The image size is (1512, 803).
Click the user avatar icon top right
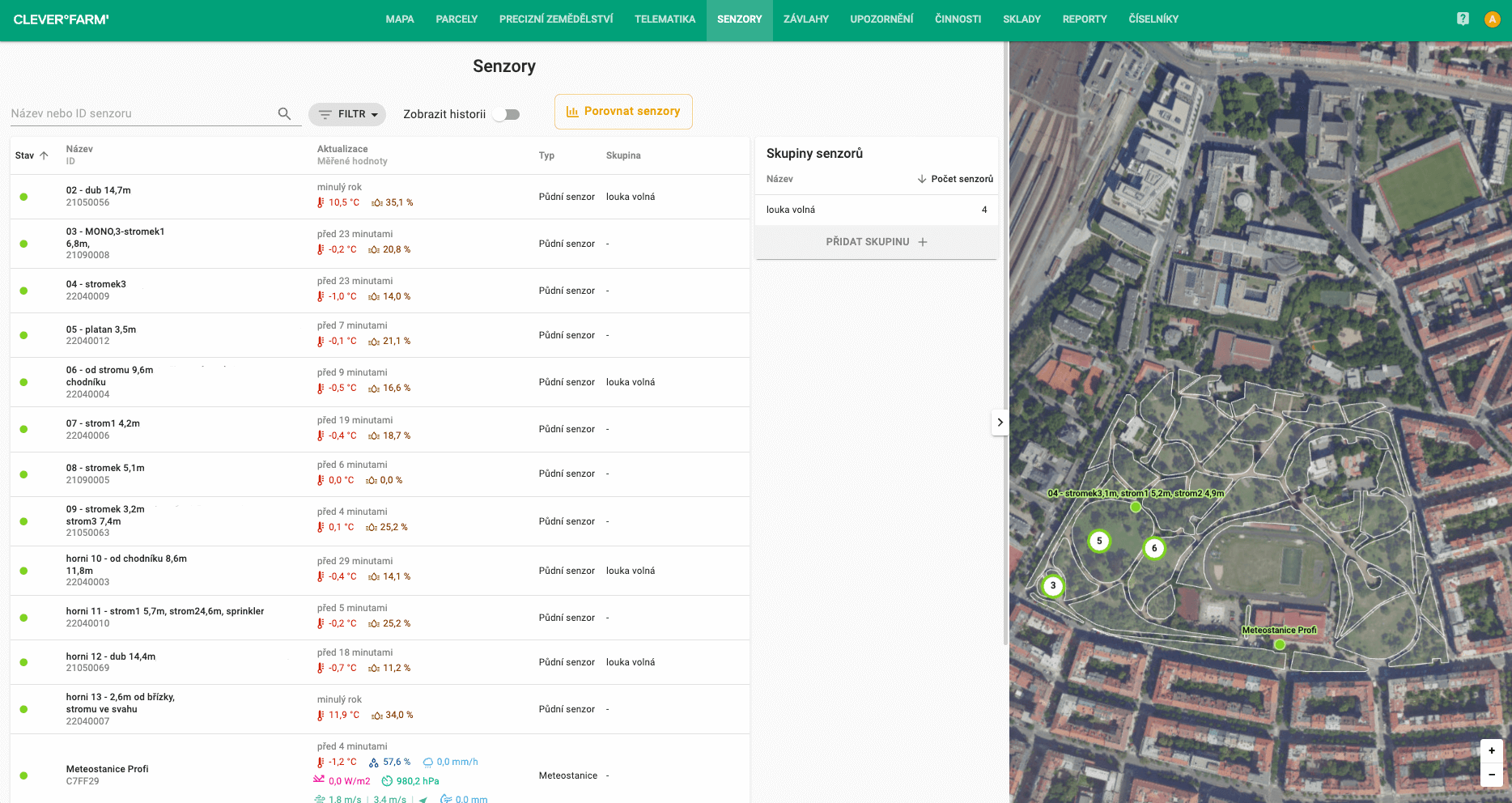pos(1493,18)
